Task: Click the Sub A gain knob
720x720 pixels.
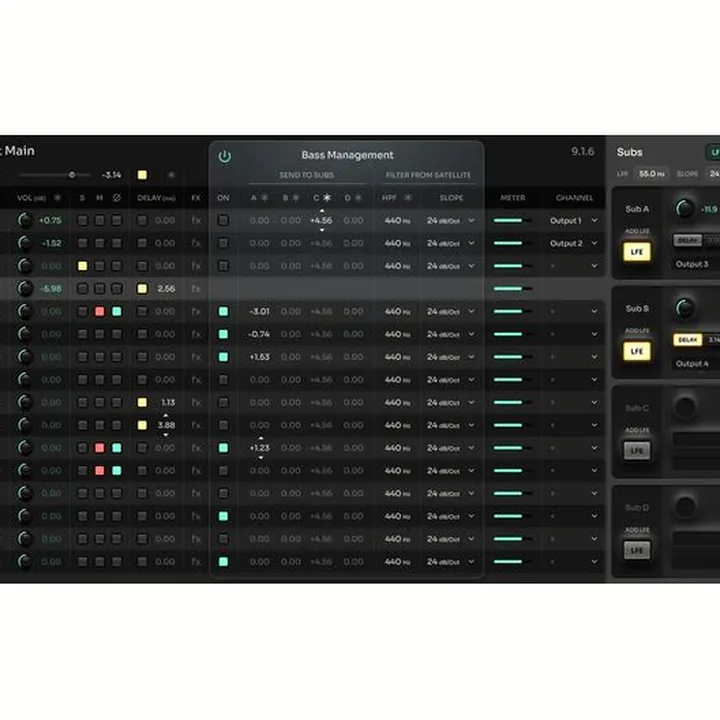Action: pos(685,208)
